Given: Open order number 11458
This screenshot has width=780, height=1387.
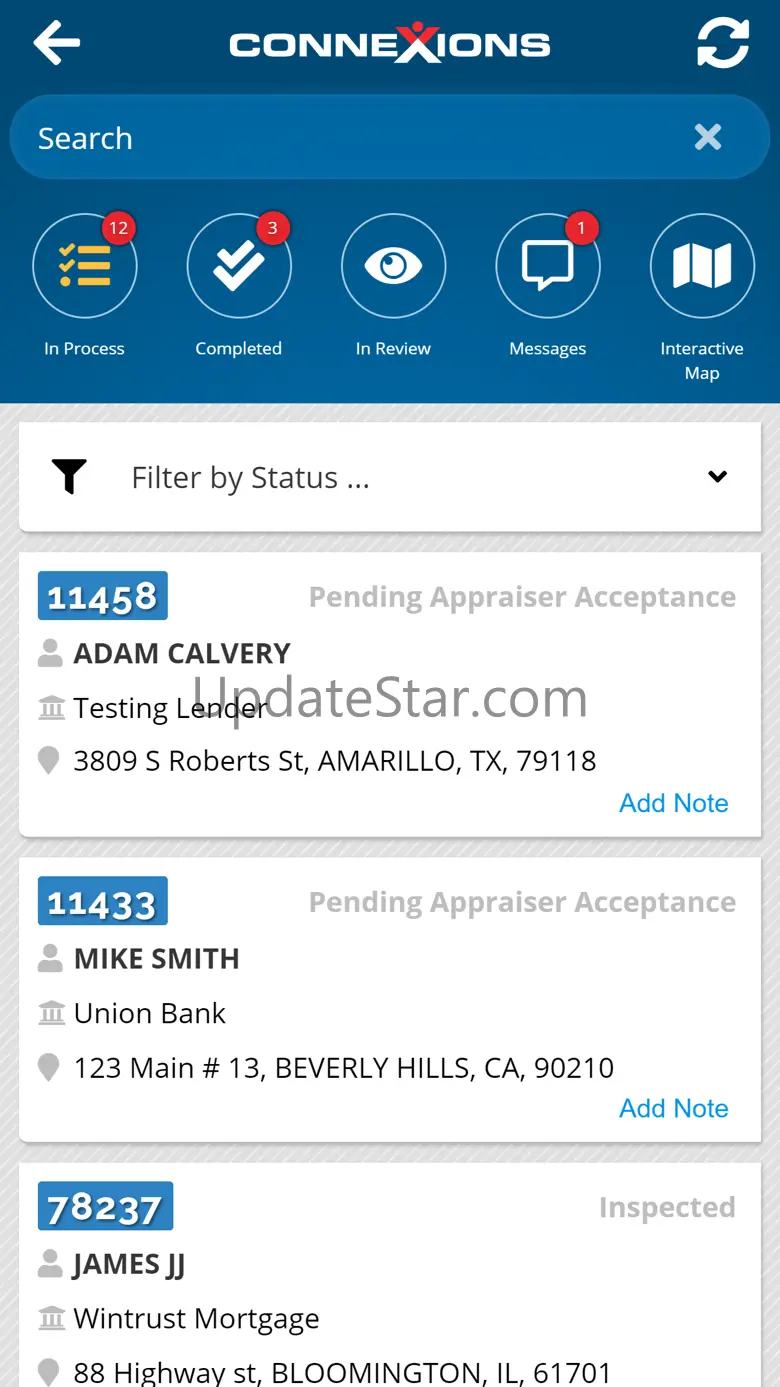Looking at the screenshot, I should [103, 596].
